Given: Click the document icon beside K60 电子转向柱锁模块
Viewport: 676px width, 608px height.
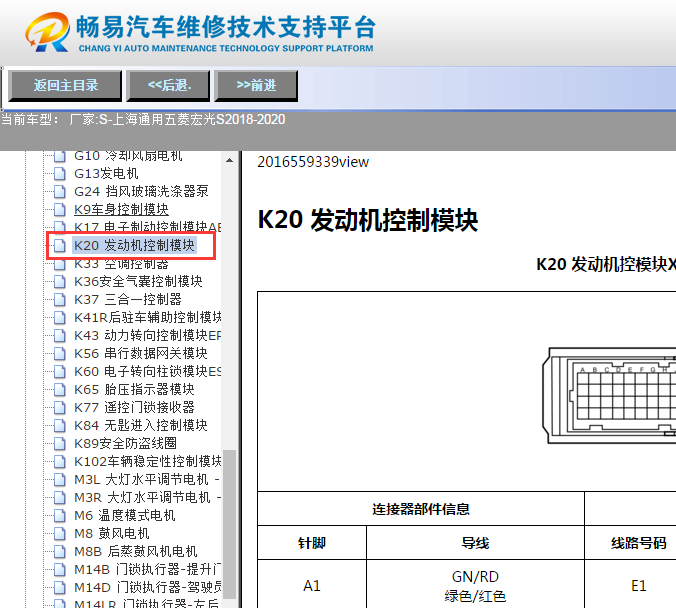Looking at the screenshot, I should (x=60, y=371).
